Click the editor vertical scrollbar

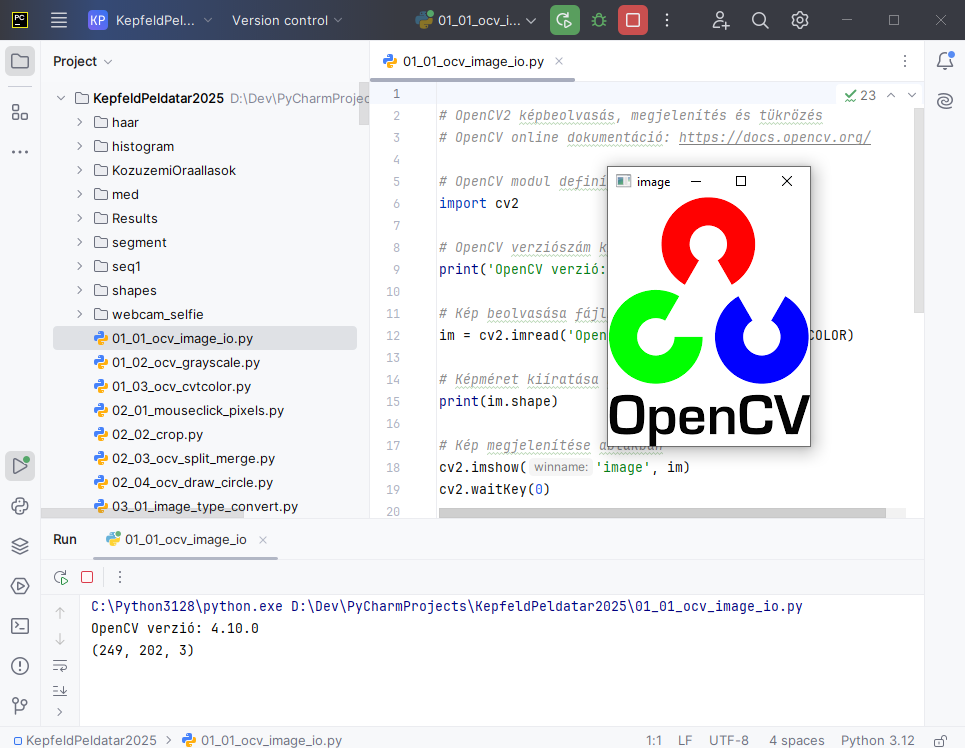click(918, 211)
